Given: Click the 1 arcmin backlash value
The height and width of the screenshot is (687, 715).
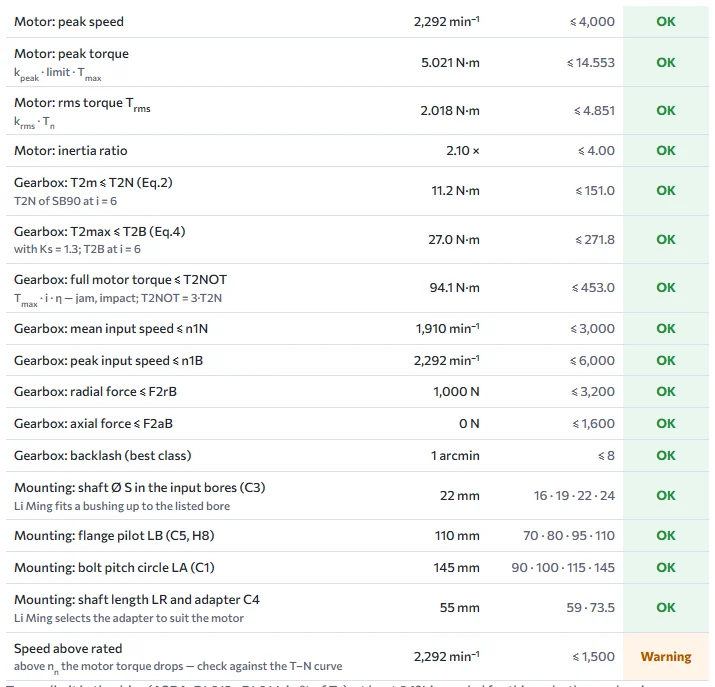Looking at the screenshot, I should click(x=455, y=456).
